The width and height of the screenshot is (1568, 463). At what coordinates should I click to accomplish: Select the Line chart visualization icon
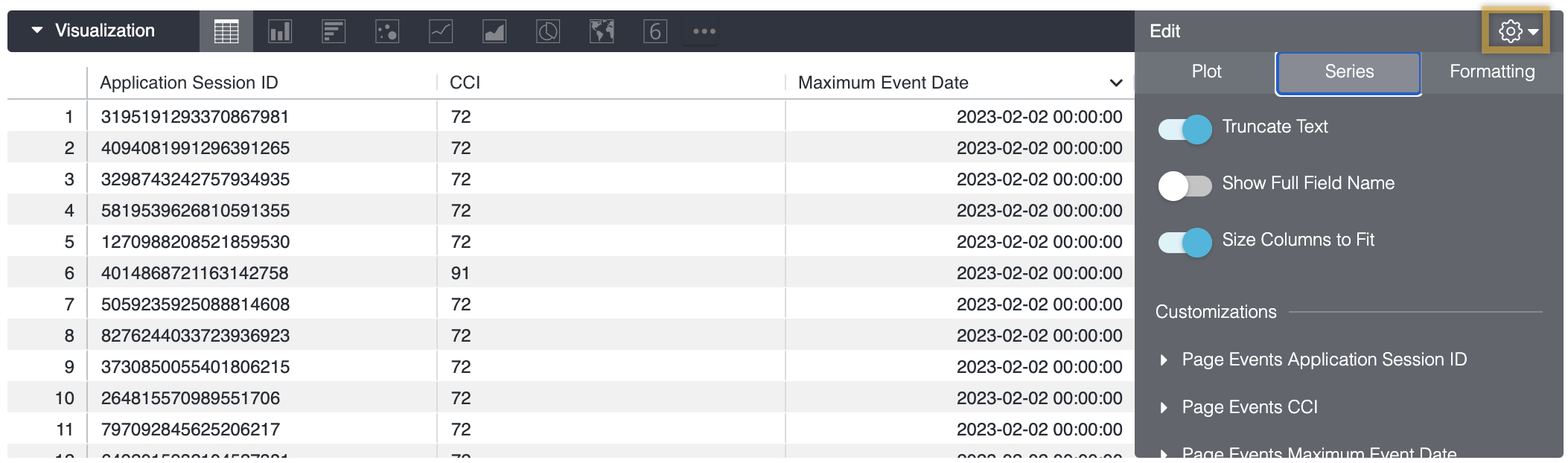441,31
